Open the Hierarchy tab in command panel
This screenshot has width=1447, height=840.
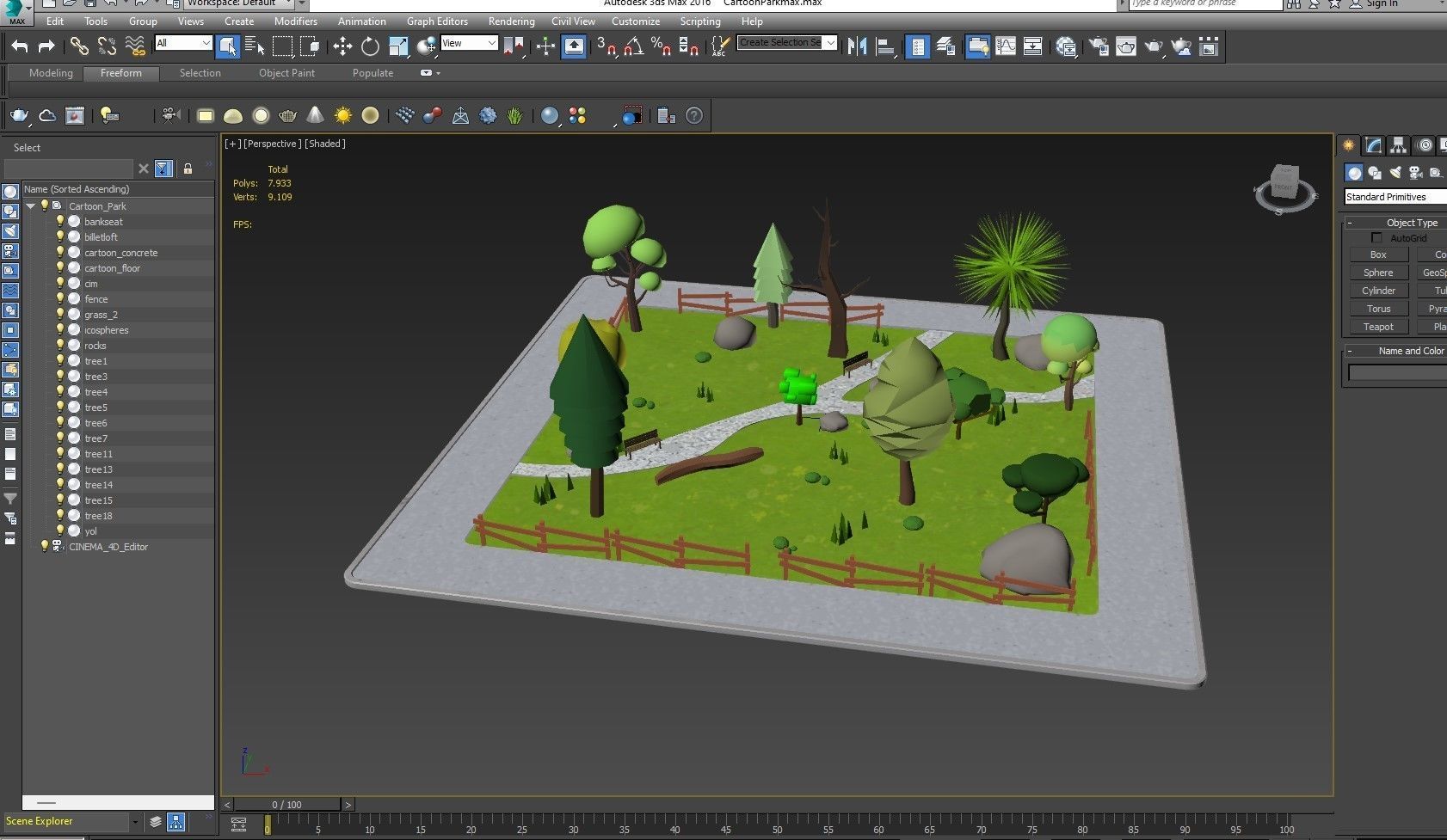point(1399,145)
